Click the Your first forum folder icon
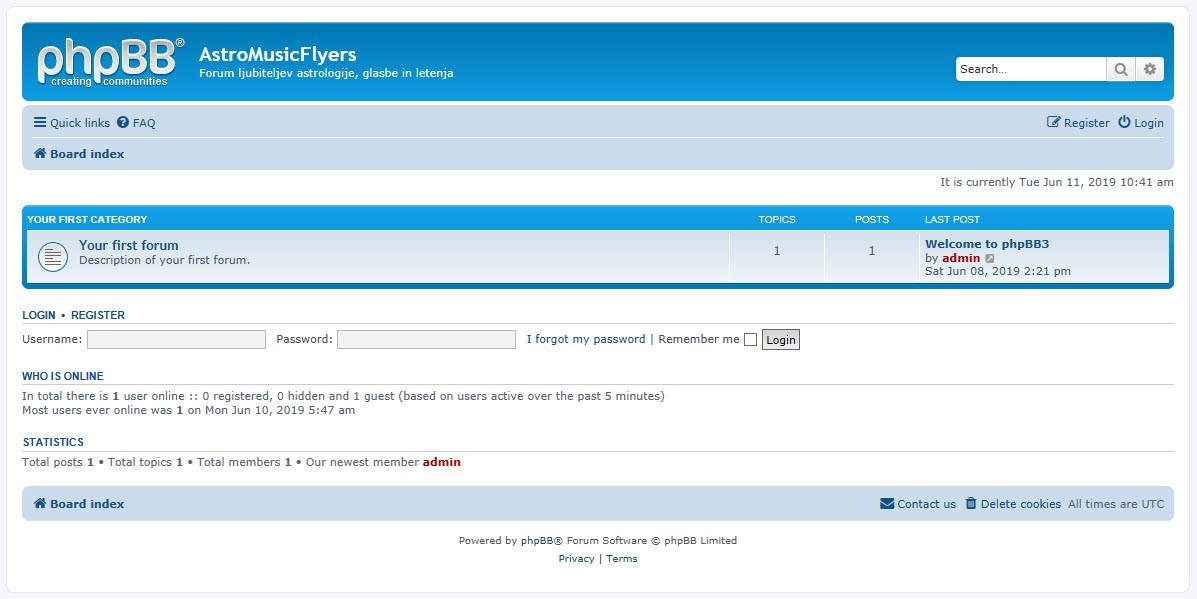Viewport: 1197px width, 599px height. coord(53,256)
